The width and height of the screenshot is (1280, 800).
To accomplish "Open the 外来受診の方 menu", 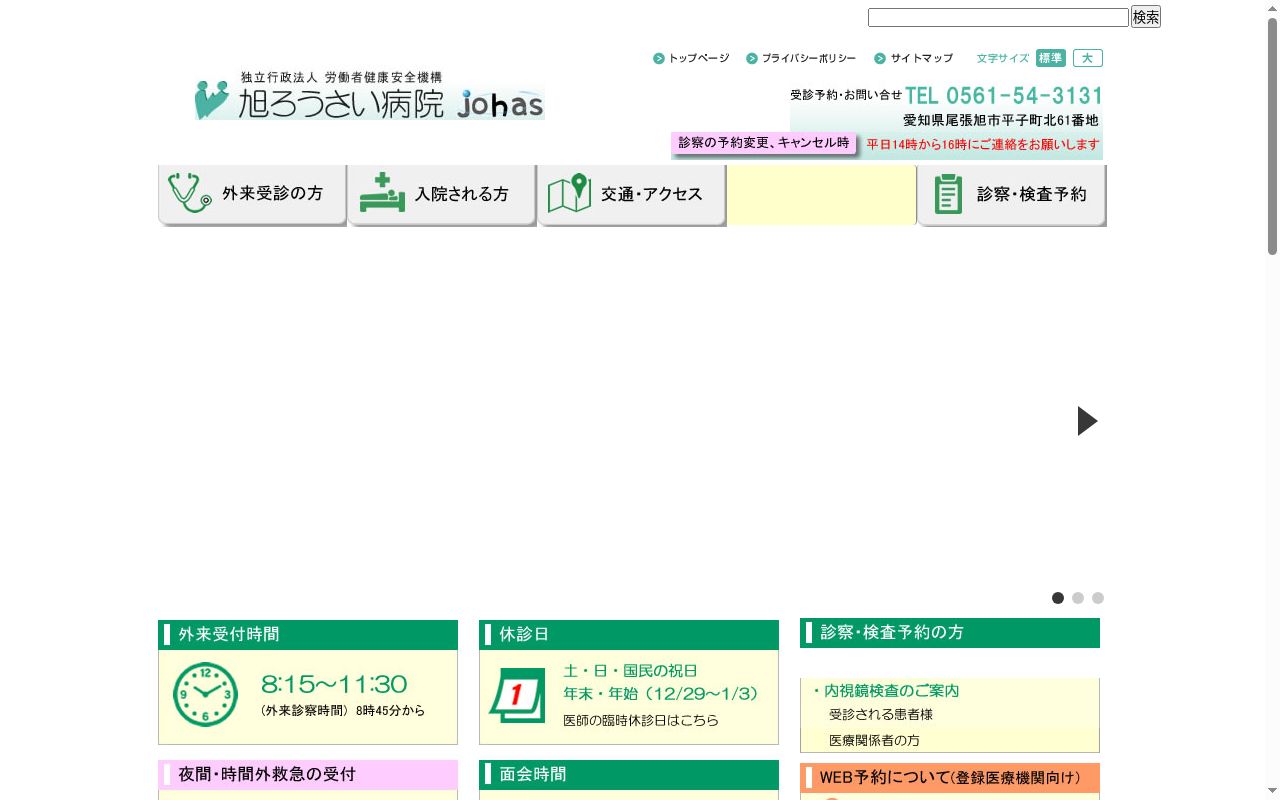I will (252, 195).
